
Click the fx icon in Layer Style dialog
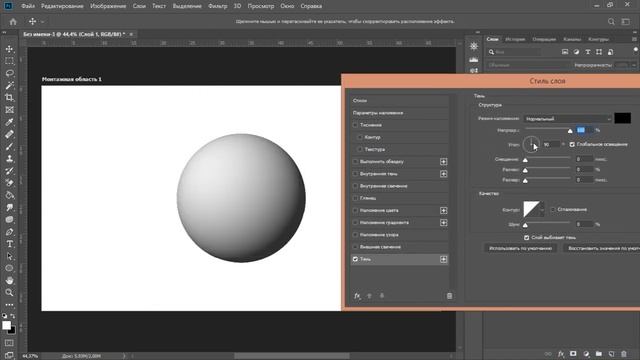(357, 296)
